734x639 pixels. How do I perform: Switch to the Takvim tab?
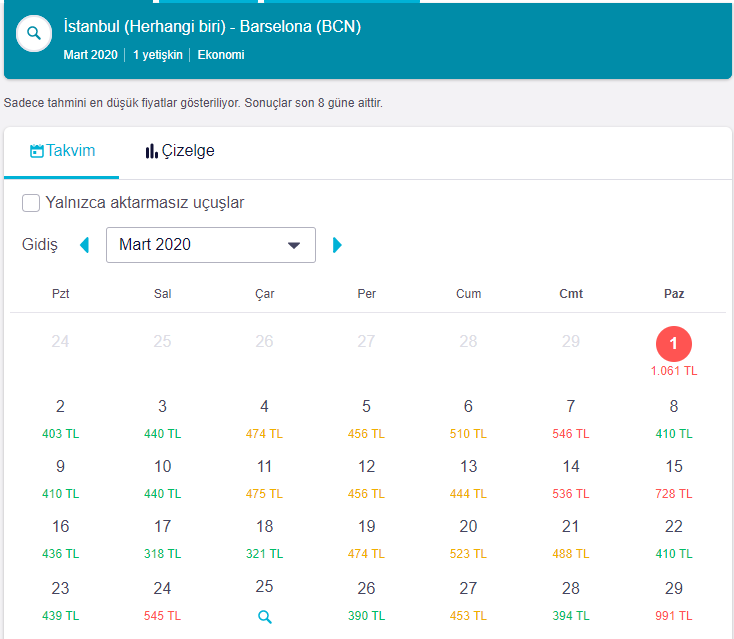pyautogui.click(x=62, y=151)
